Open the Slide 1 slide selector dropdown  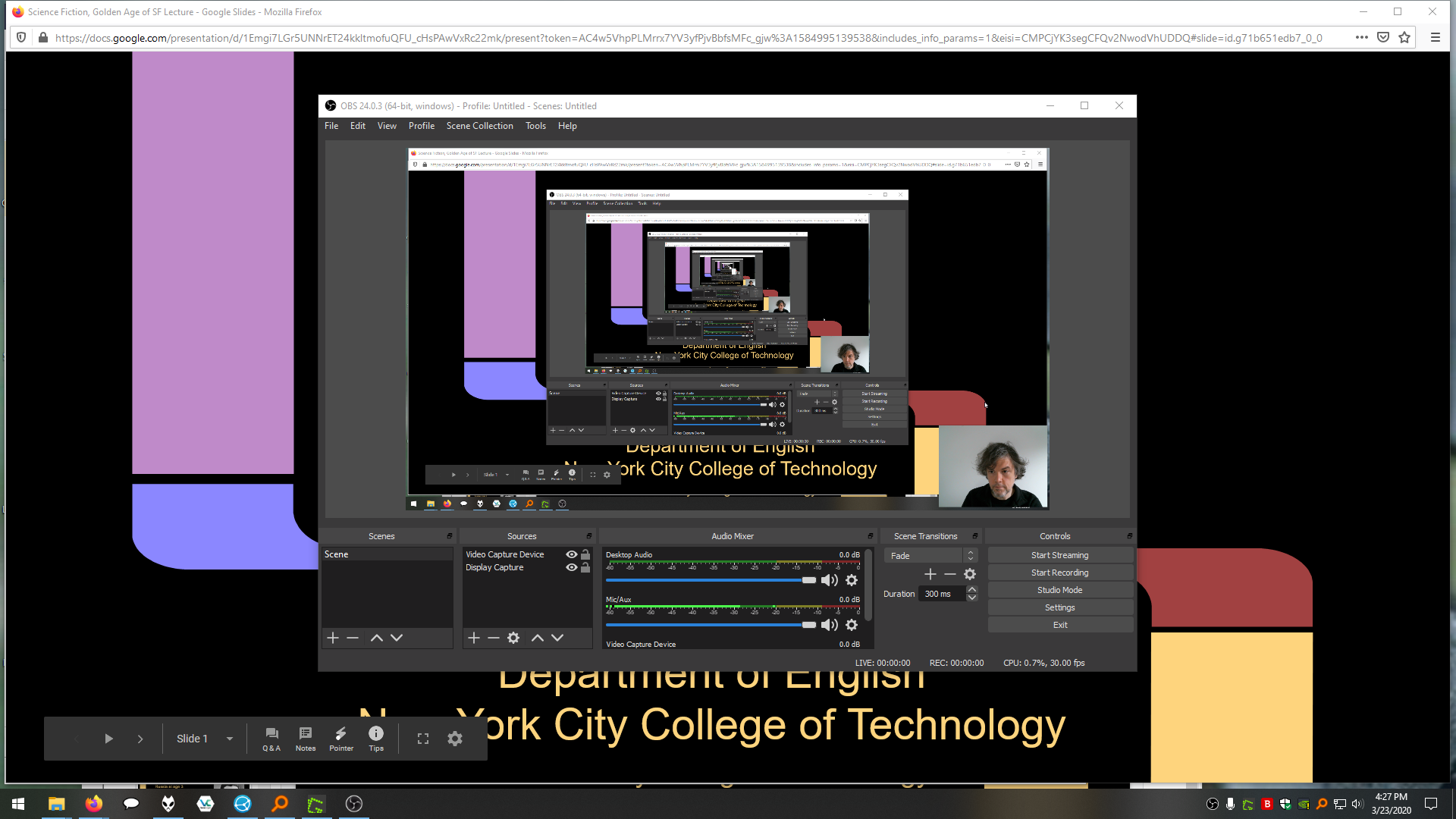[229, 738]
